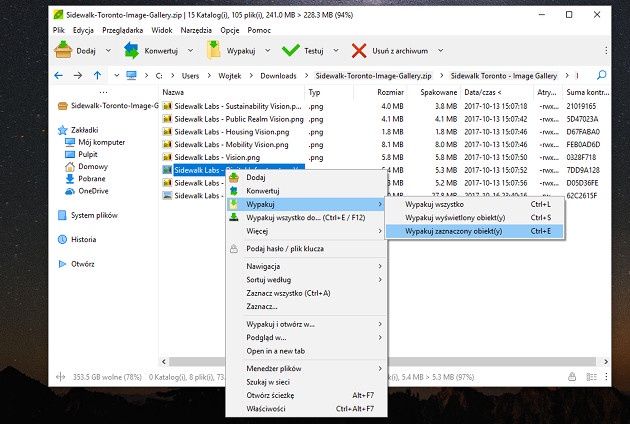Open search with magnifier icon
630x424 pixels.
[601, 75]
